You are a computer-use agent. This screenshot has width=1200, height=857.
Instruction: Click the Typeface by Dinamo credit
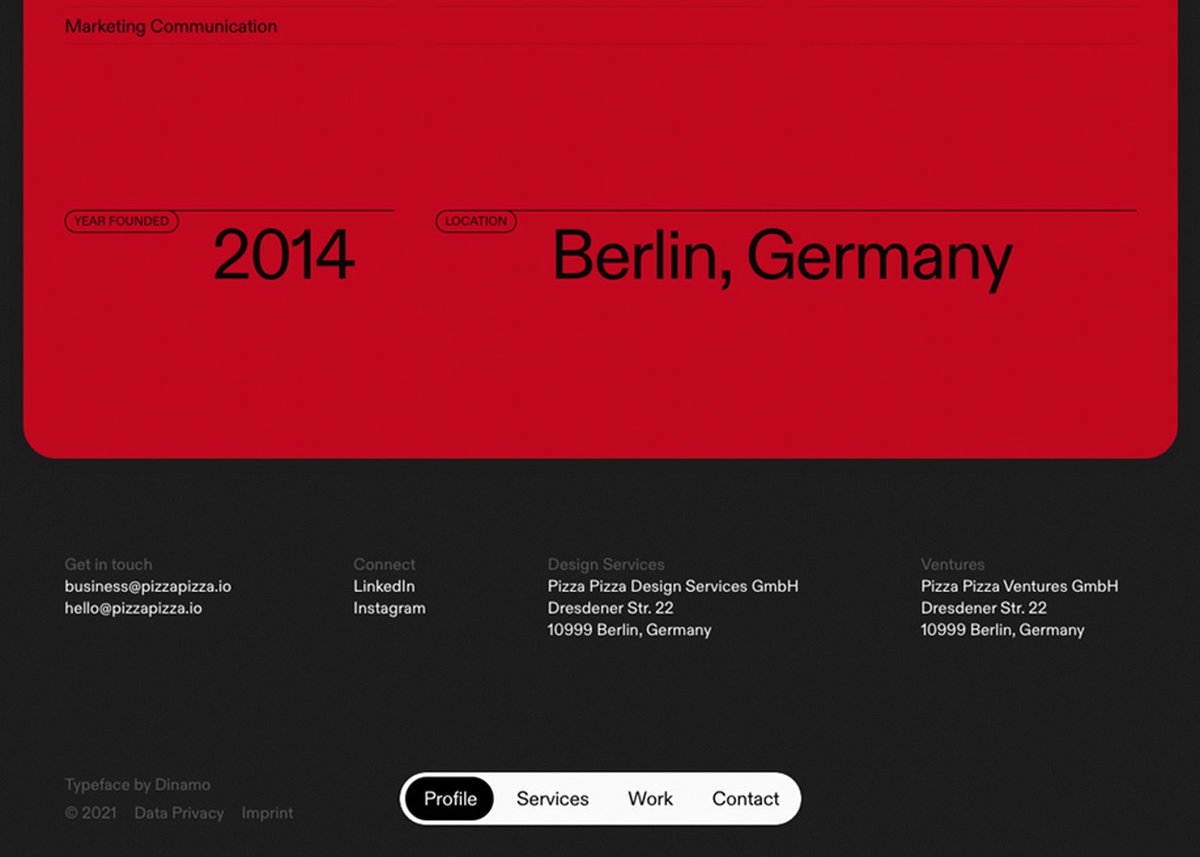coord(138,785)
